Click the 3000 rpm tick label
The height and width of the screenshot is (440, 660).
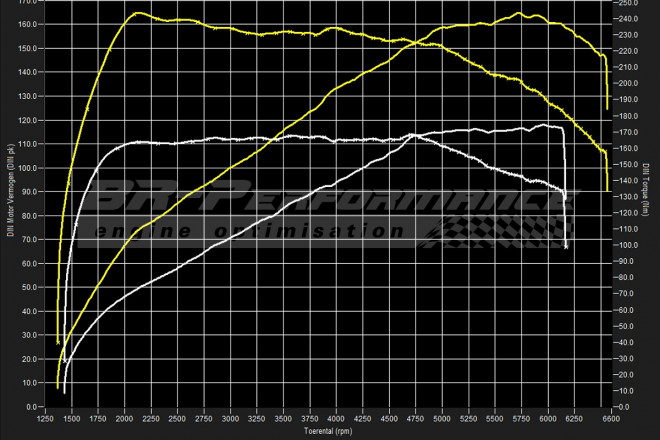pyautogui.click(x=230, y=417)
